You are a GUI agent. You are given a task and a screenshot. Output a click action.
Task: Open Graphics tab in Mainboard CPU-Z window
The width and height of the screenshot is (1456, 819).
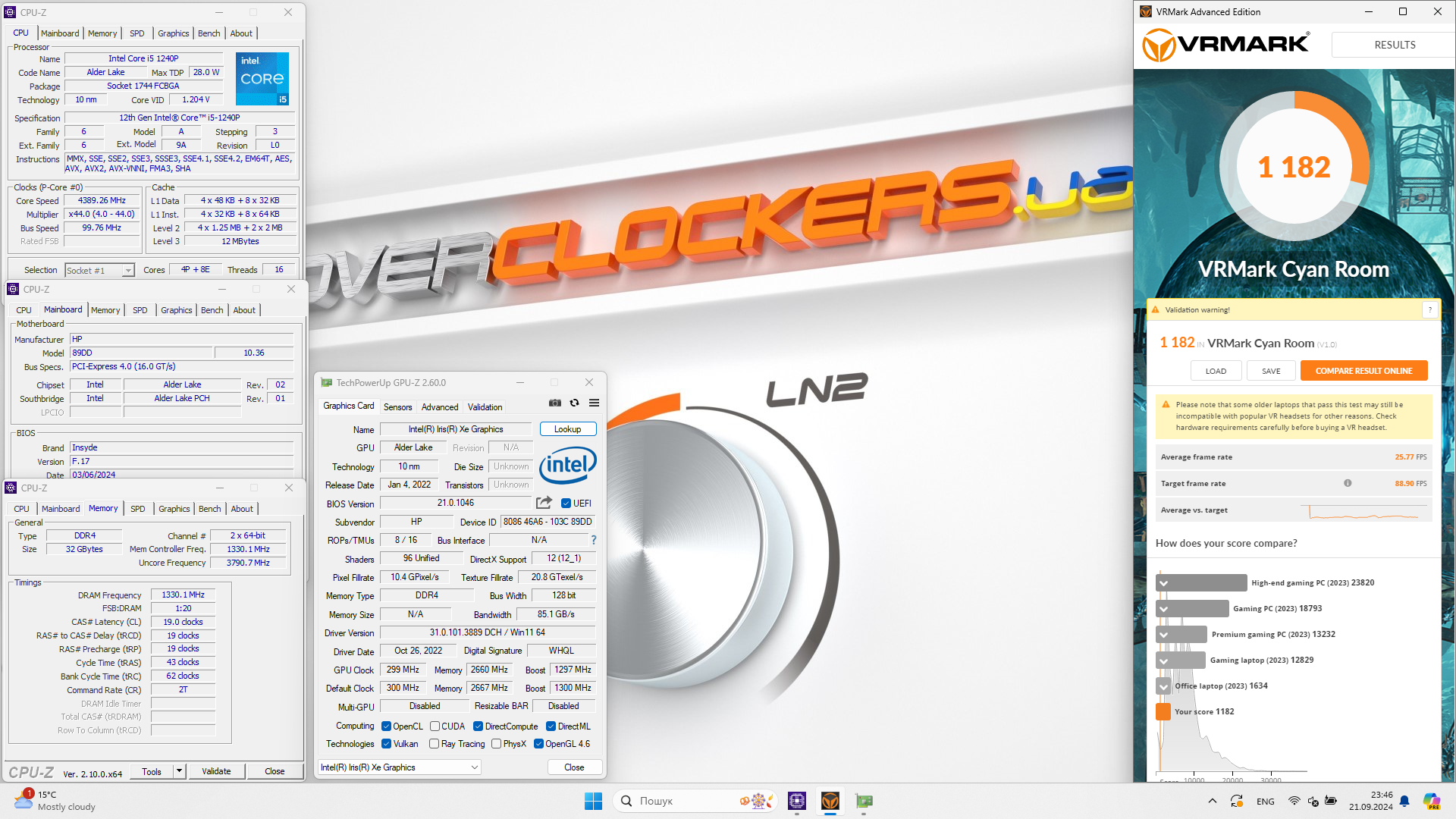176,310
